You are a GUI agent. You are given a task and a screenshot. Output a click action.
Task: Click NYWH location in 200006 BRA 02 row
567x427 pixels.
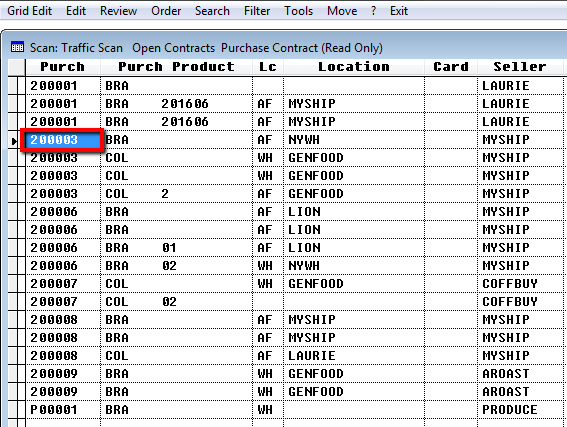pyautogui.click(x=354, y=266)
